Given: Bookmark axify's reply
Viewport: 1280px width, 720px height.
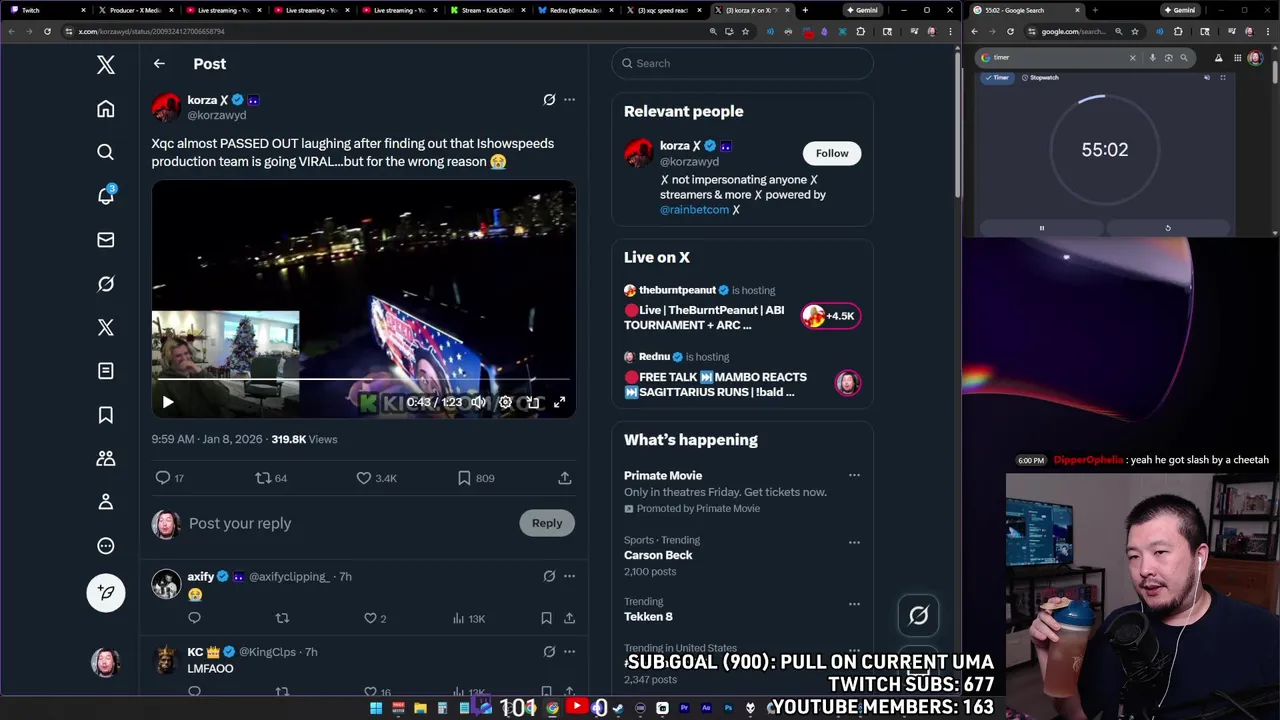Looking at the screenshot, I should 546,618.
